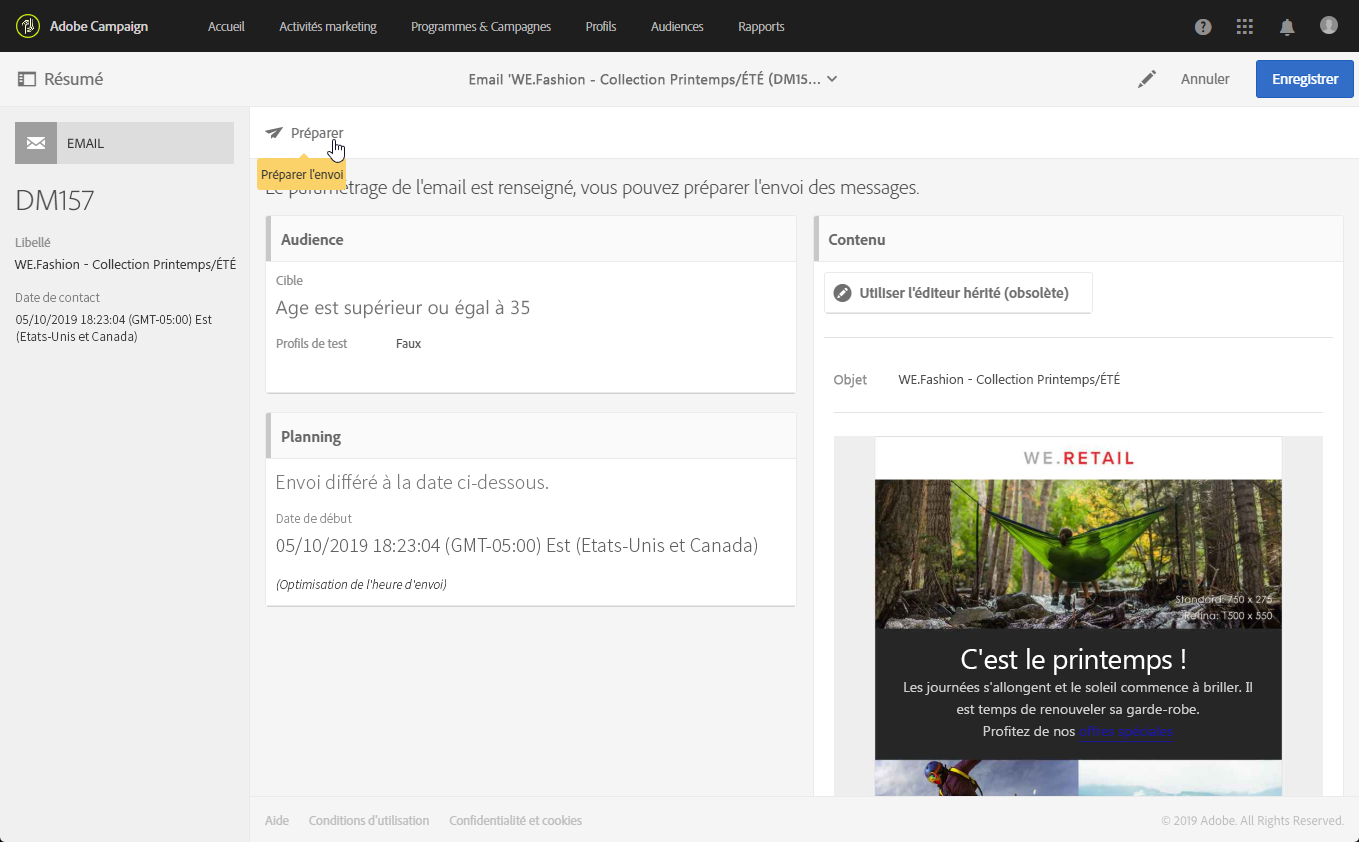Go to the Profils menu
The width and height of the screenshot is (1359, 842).
(601, 27)
